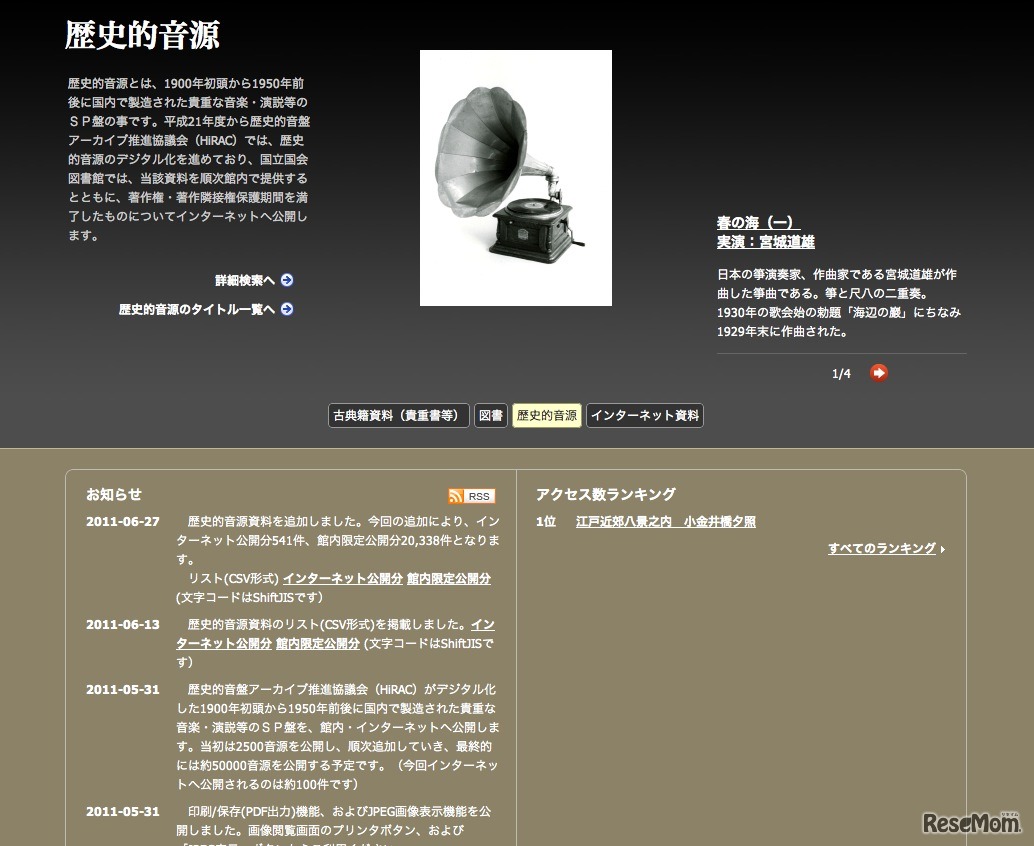Switch to the 図書 tab
Screen dimensions: 1034x846
point(490,415)
